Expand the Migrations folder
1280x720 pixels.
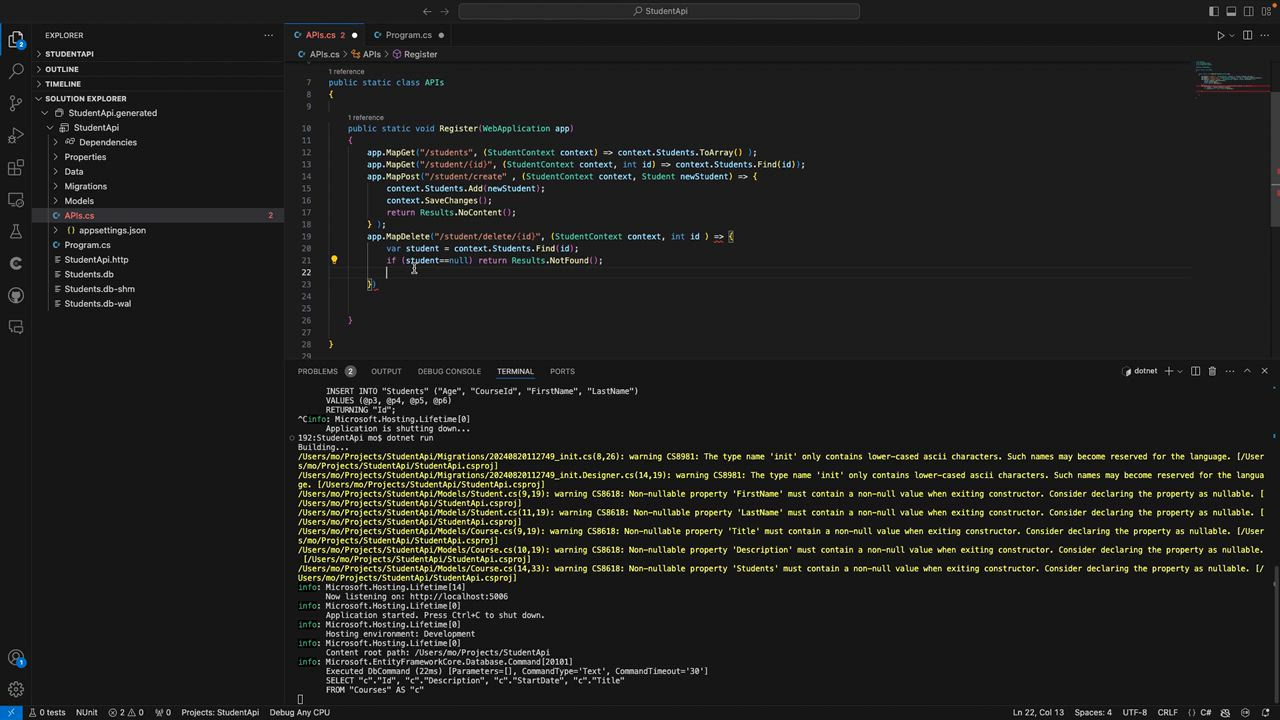tap(85, 186)
